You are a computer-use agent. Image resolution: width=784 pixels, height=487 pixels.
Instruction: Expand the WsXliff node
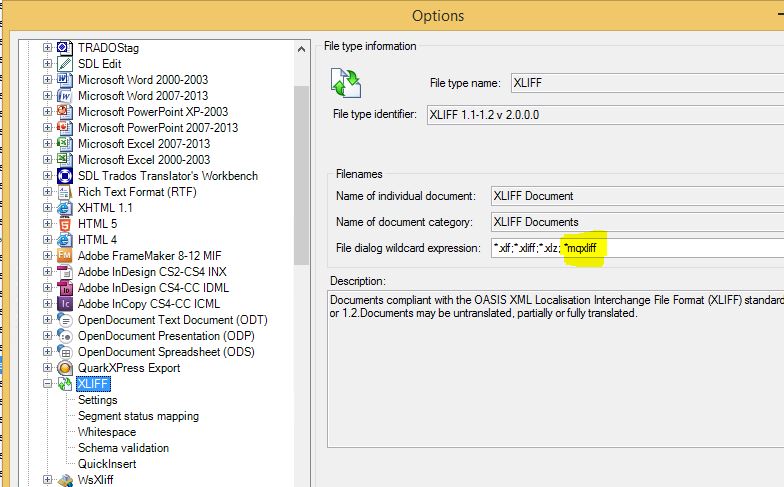point(48,480)
